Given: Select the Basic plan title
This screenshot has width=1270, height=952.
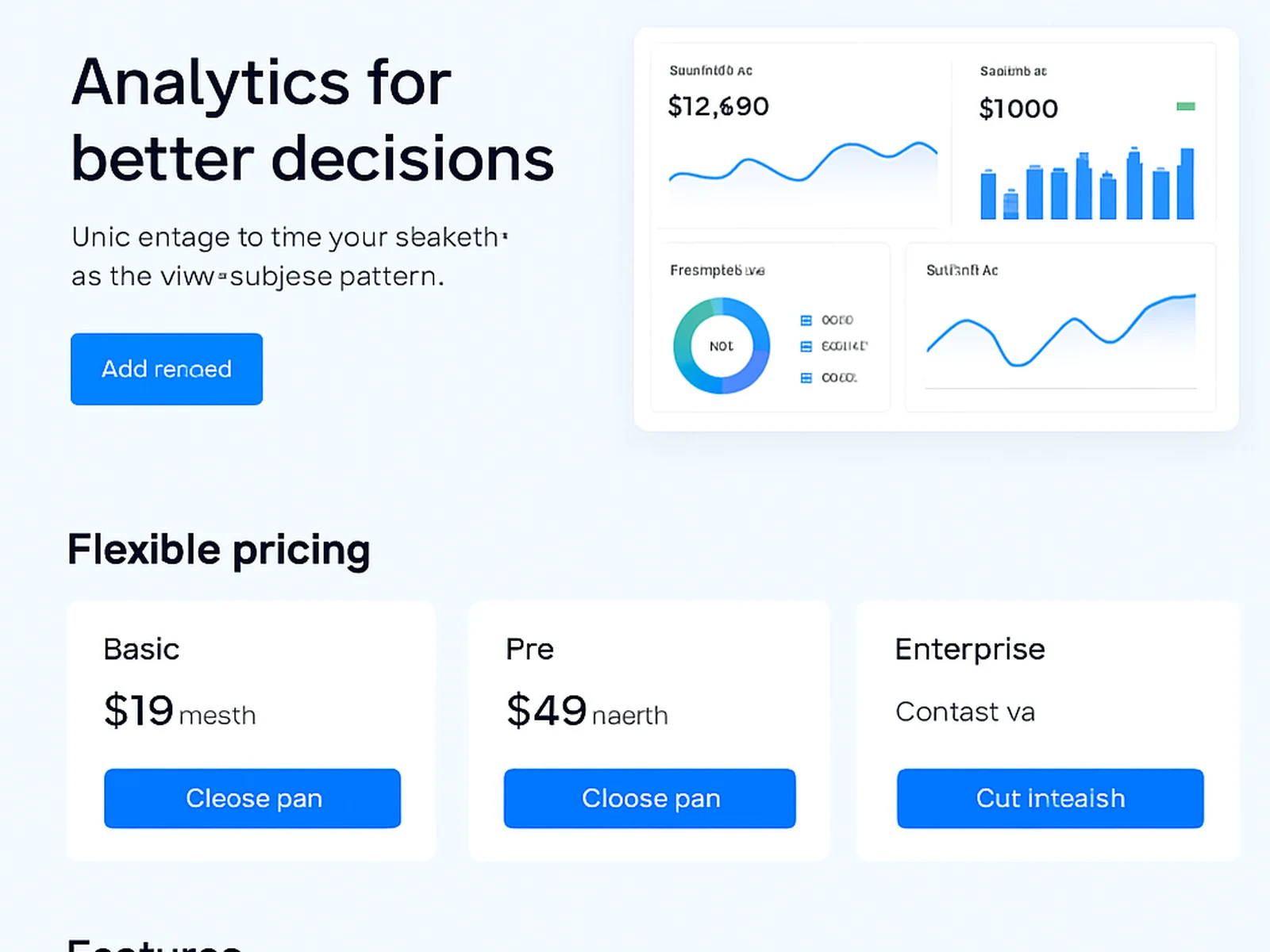Looking at the screenshot, I should pos(141,649).
